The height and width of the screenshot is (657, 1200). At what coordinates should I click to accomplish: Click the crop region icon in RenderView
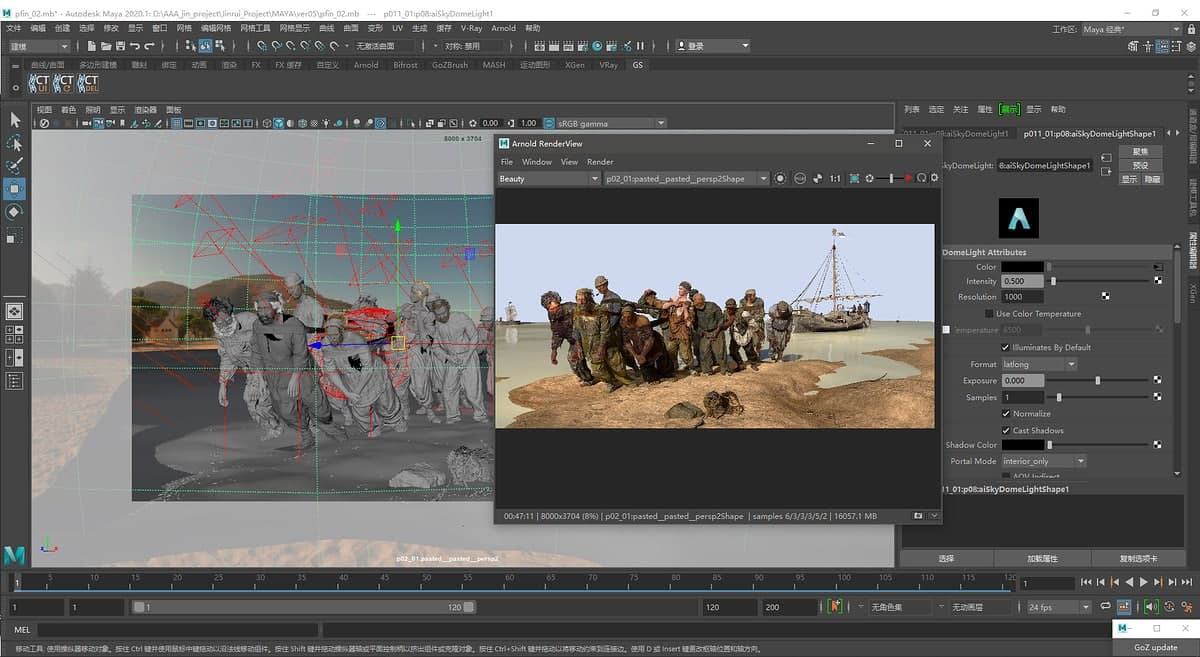point(854,178)
